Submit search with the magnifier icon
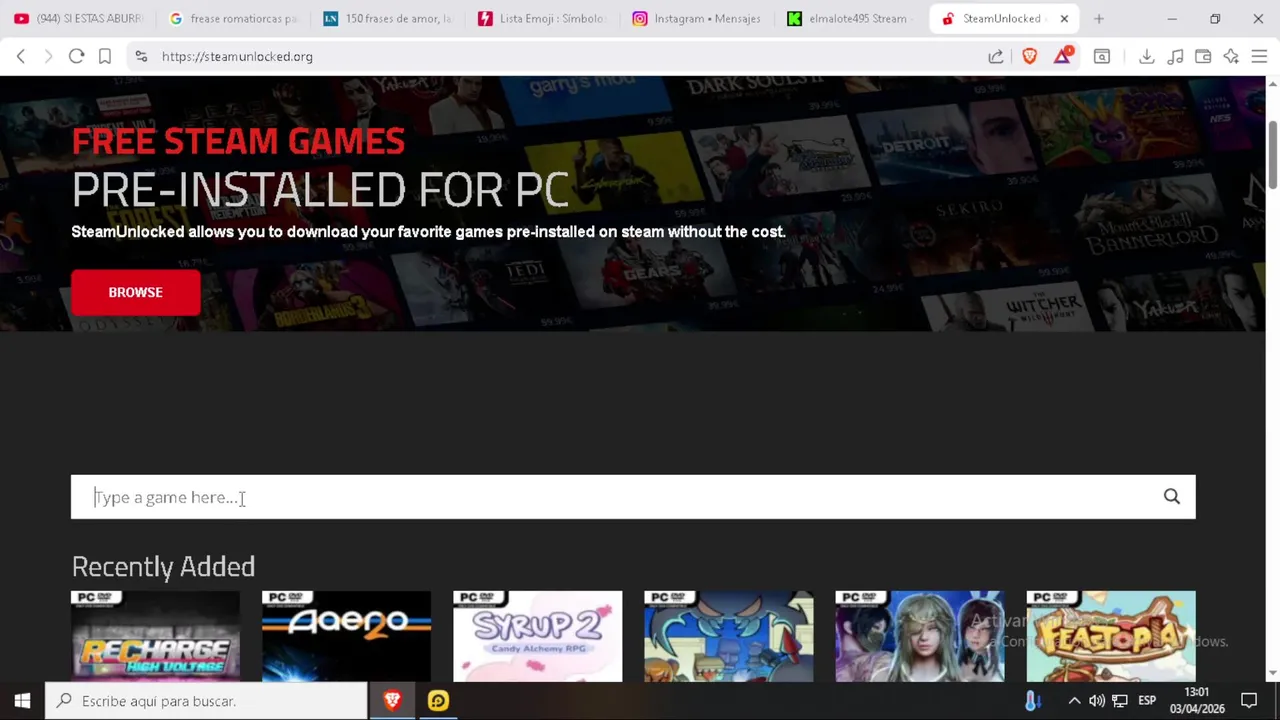The height and width of the screenshot is (720, 1280). coord(1172,497)
